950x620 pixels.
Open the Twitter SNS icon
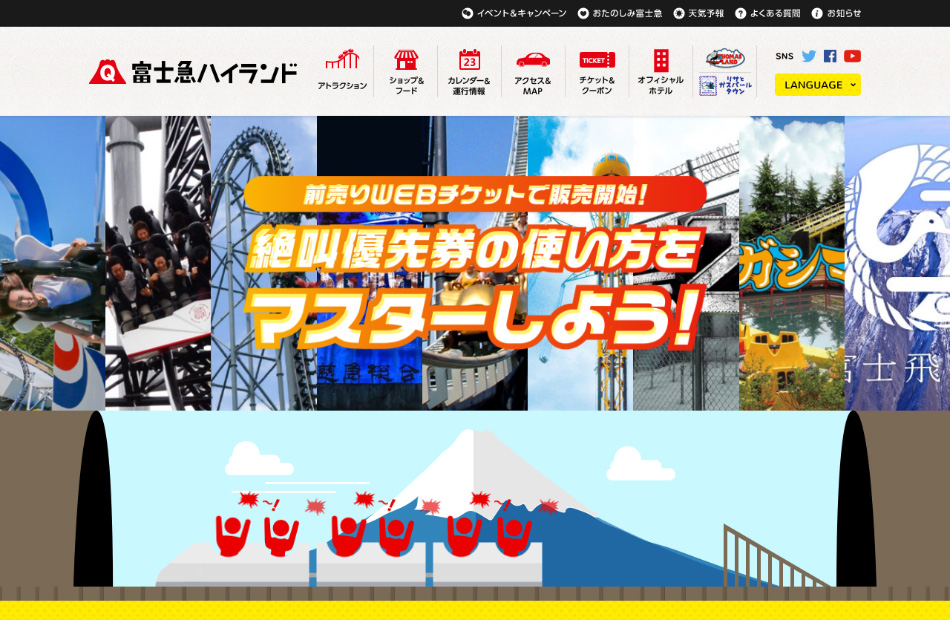(809, 56)
